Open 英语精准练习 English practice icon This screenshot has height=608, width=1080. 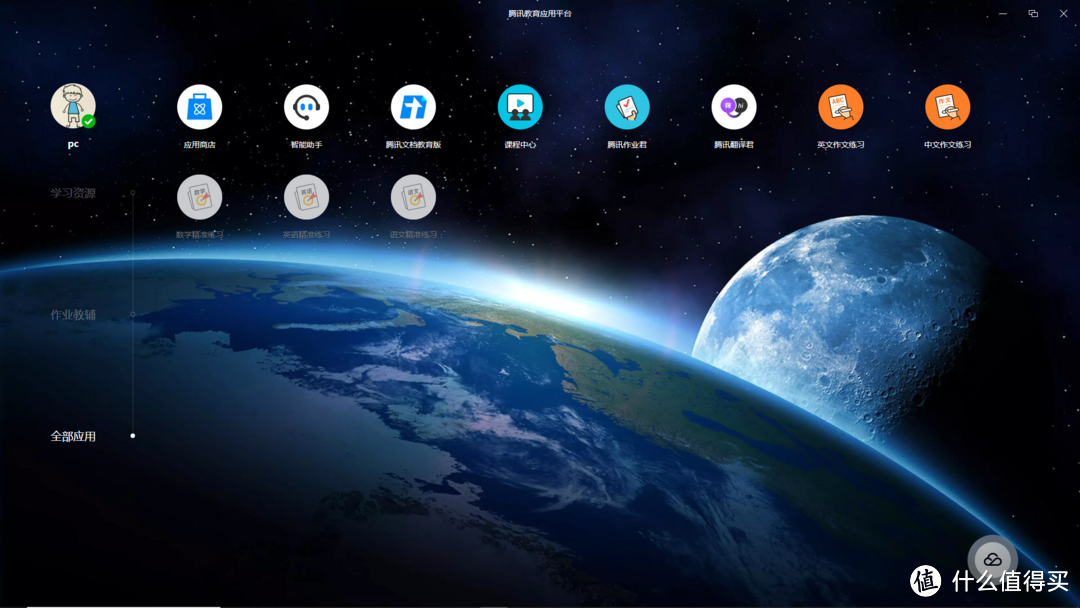307,198
